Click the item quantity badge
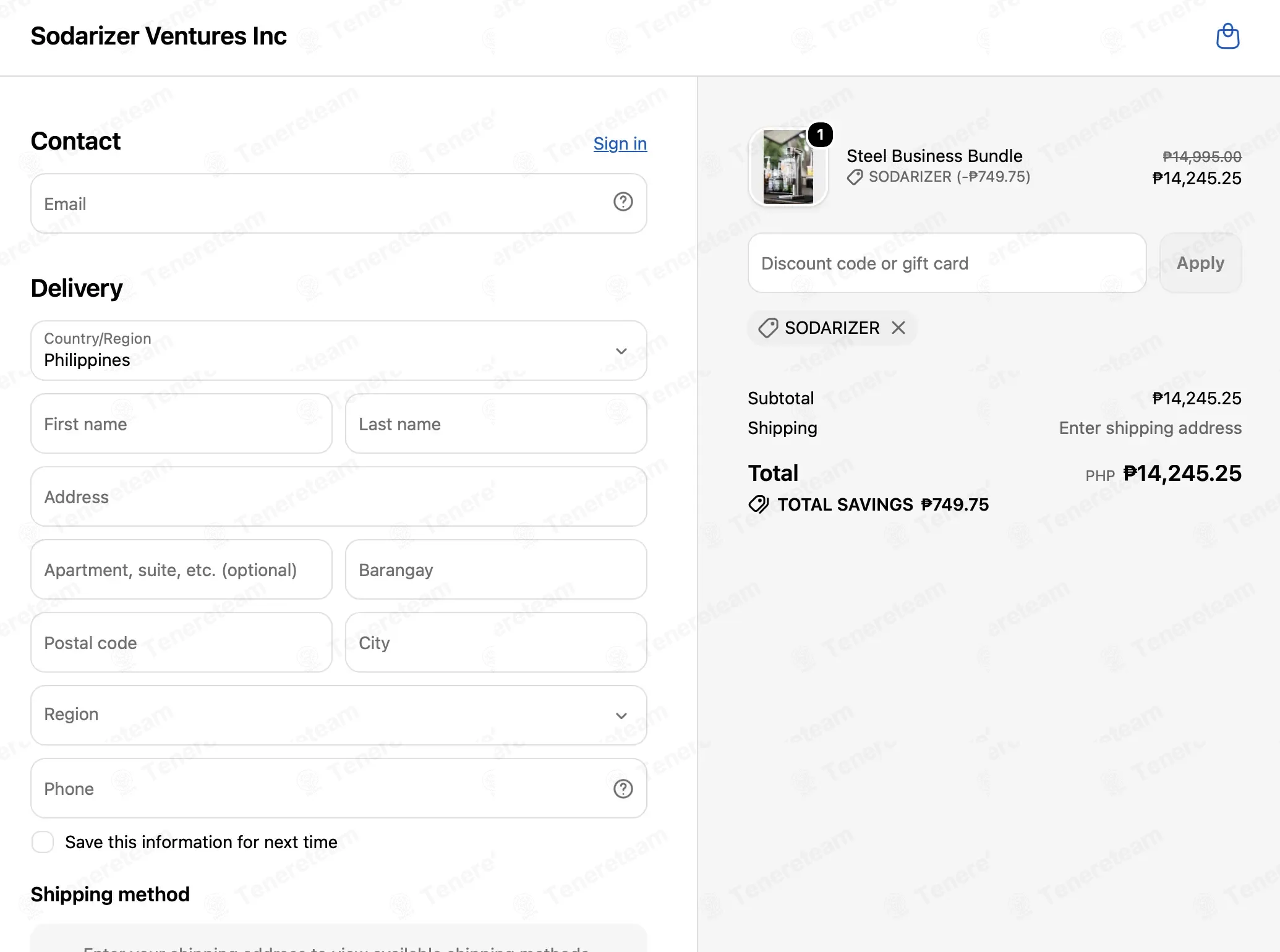1280x952 pixels. click(x=820, y=135)
